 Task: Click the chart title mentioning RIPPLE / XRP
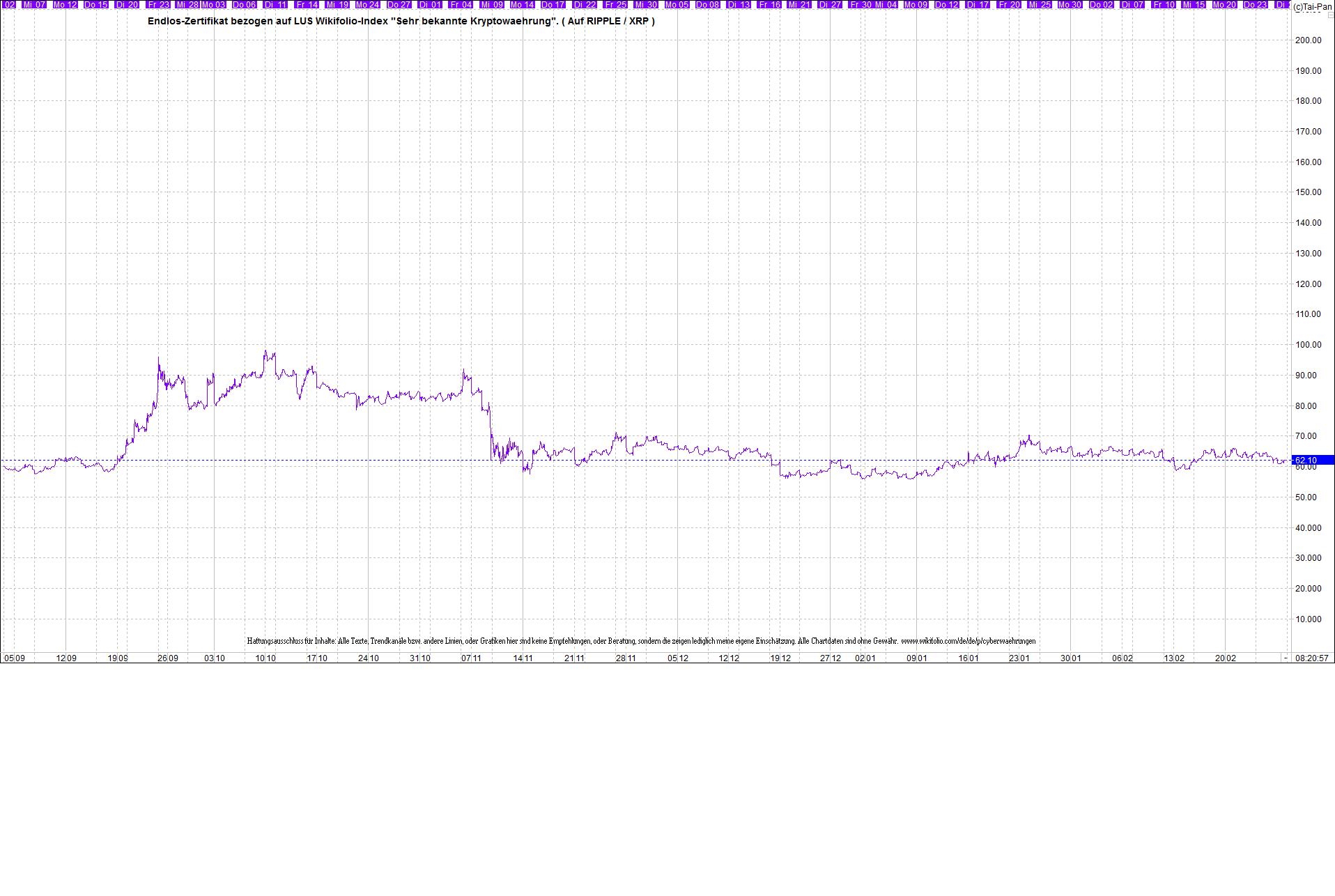(401, 21)
